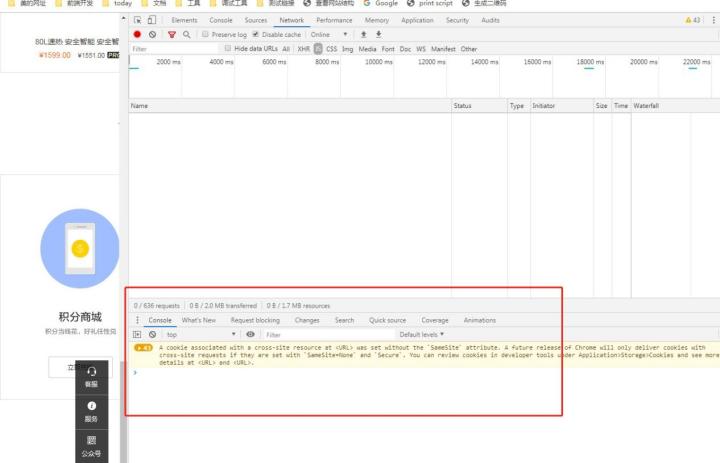Click the 公众号 QR icon
The width and height of the screenshot is (720, 463).
click(x=91, y=440)
